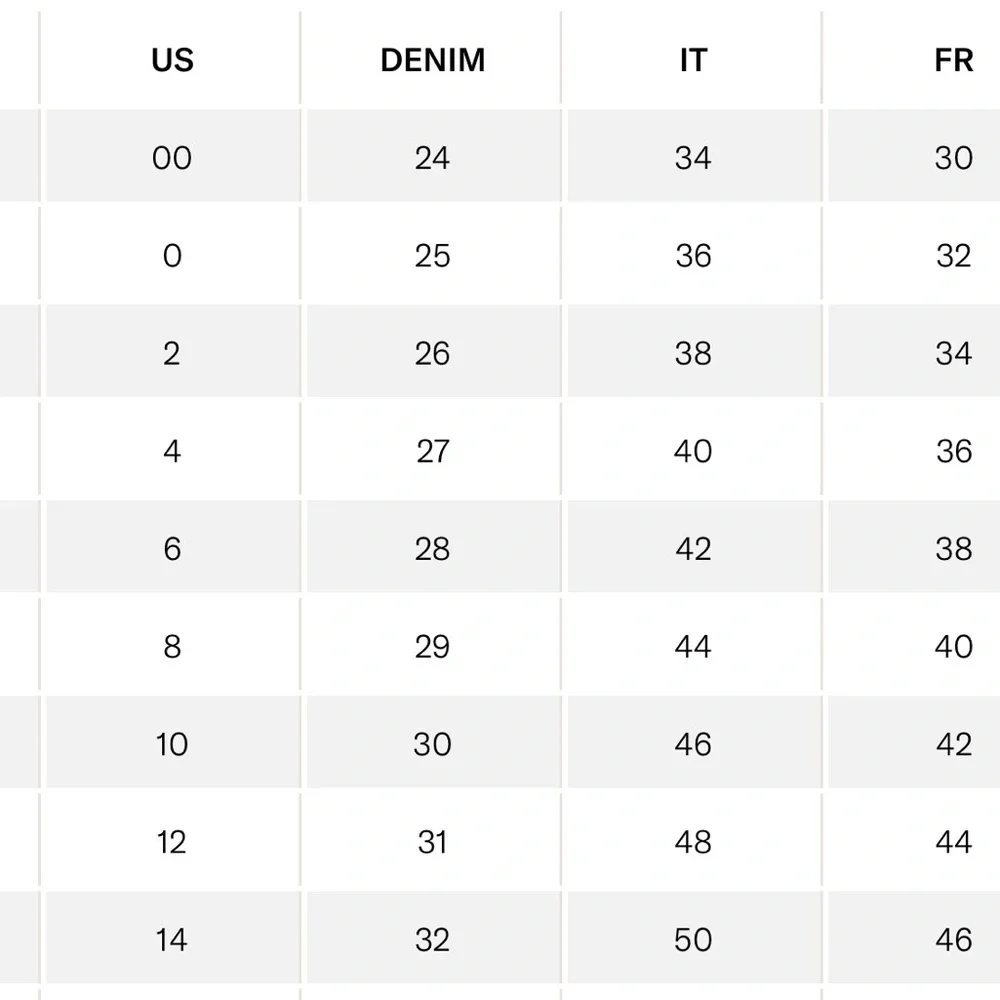Click FR size 42 cell

click(953, 744)
